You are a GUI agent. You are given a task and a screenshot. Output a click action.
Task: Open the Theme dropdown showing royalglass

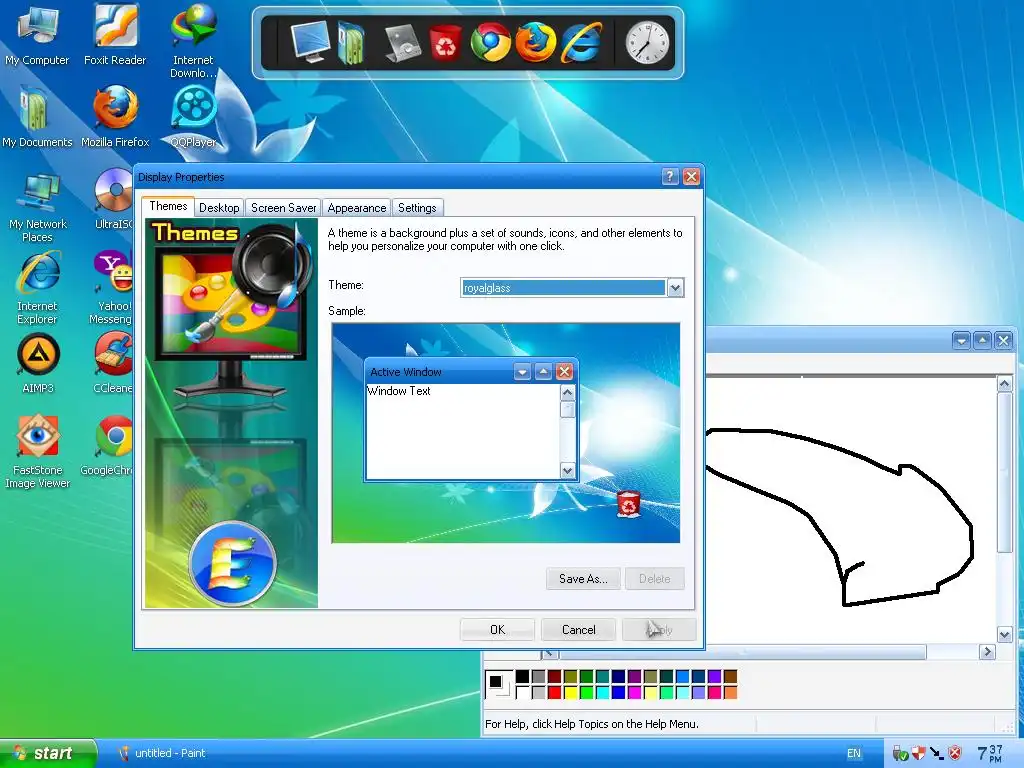click(675, 287)
